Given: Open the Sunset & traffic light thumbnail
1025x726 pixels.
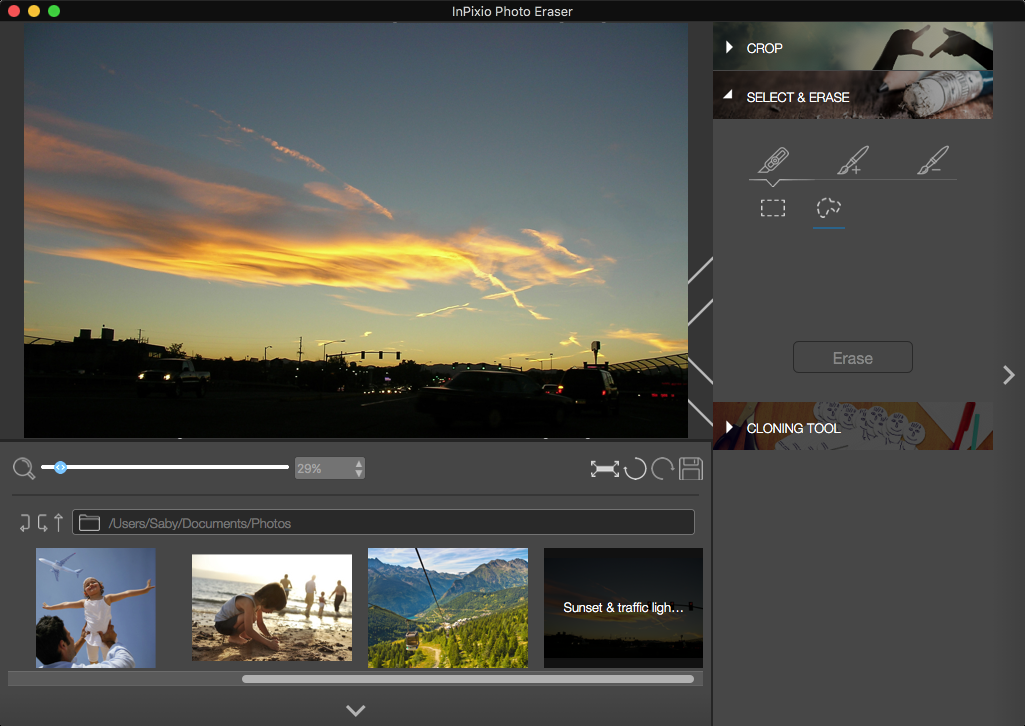Looking at the screenshot, I should tap(624, 608).
